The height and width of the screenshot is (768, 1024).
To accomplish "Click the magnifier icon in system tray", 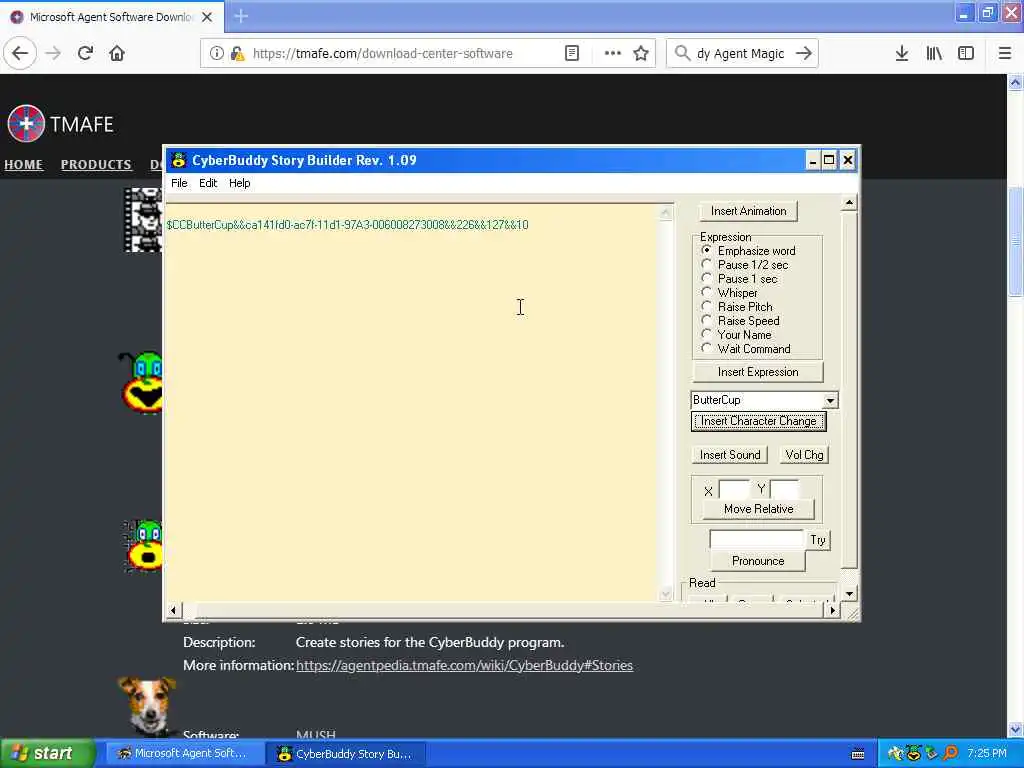I will point(950,753).
